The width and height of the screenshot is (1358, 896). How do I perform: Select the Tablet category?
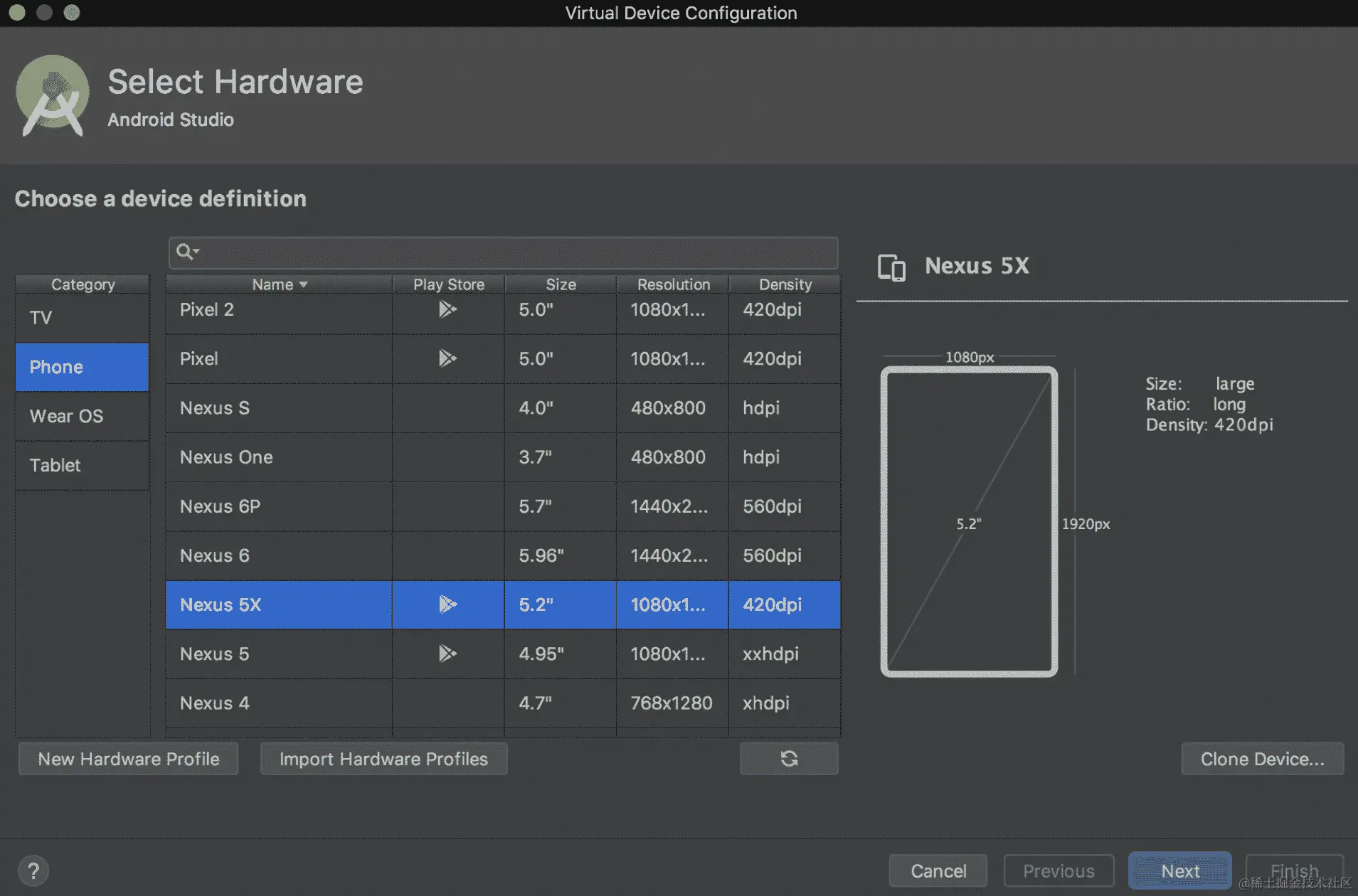pyautogui.click(x=83, y=465)
